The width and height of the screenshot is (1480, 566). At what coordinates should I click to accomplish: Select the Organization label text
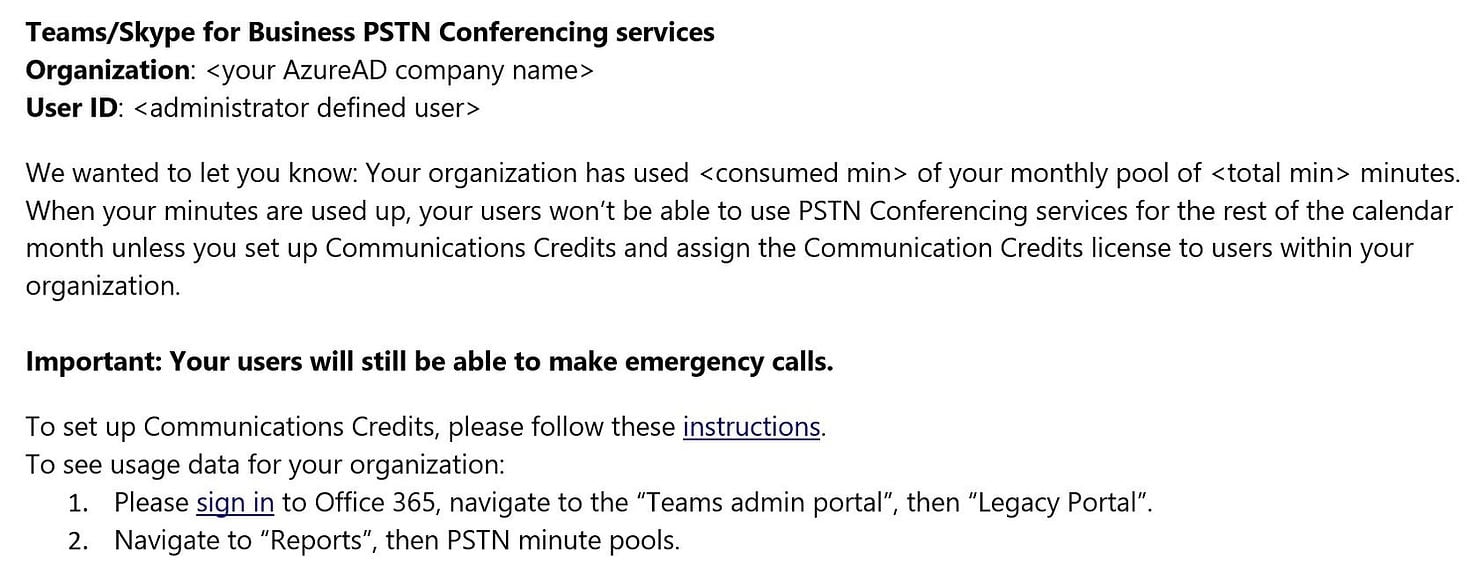pos(107,70)
